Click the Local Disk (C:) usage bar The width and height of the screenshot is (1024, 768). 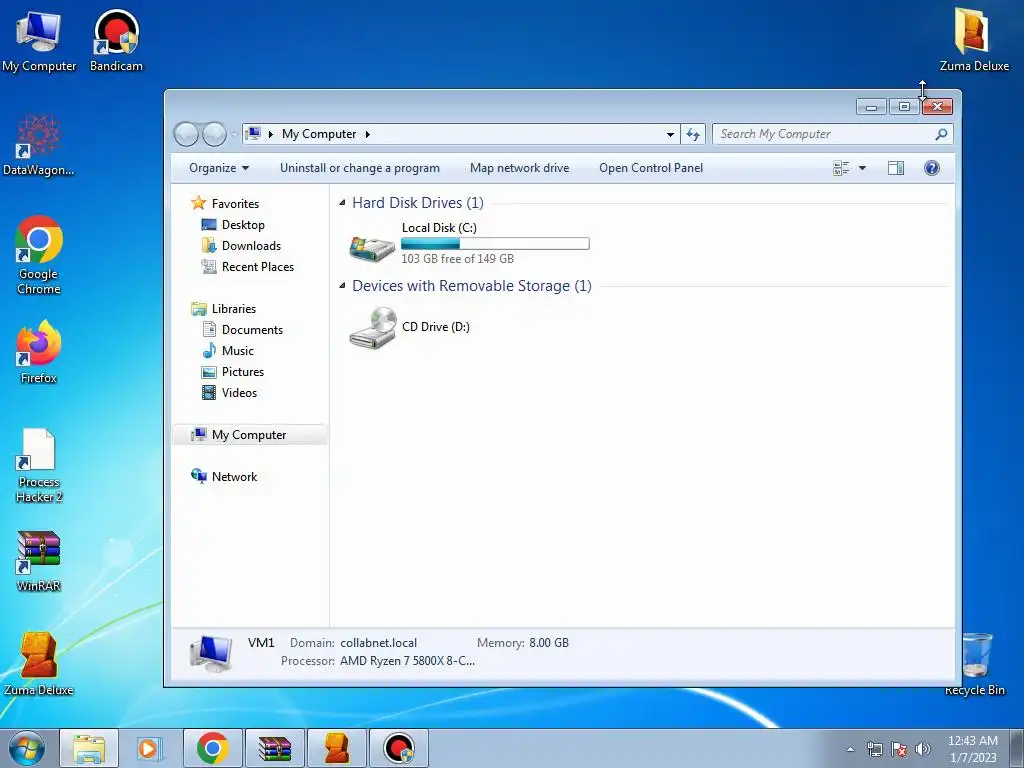(495, 244)
